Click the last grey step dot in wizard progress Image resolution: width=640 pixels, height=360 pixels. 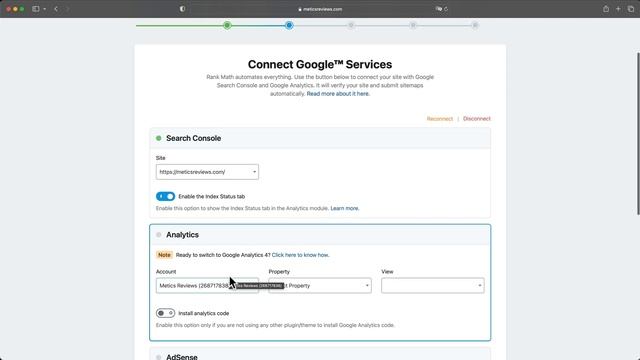click(x=475, y=25)
